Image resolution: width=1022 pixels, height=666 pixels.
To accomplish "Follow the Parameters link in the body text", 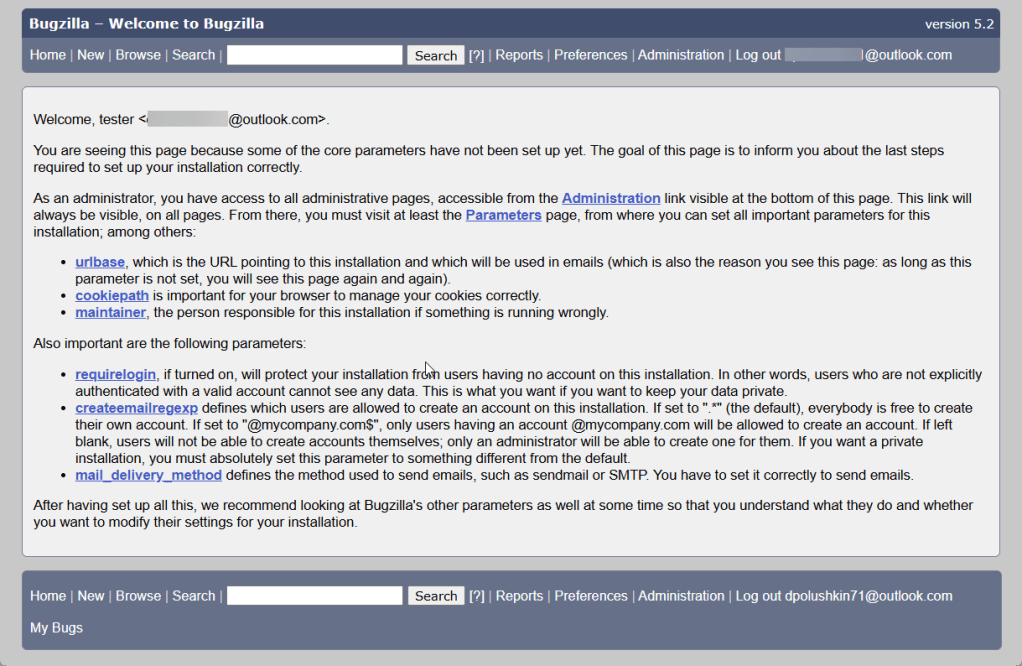I will coord(503,215).
